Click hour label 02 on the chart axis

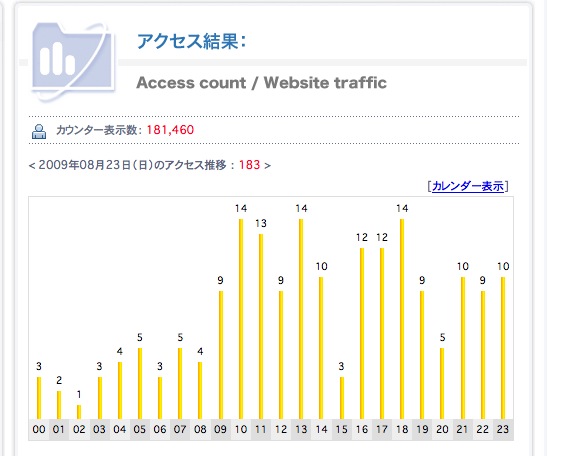click(79, 429)
